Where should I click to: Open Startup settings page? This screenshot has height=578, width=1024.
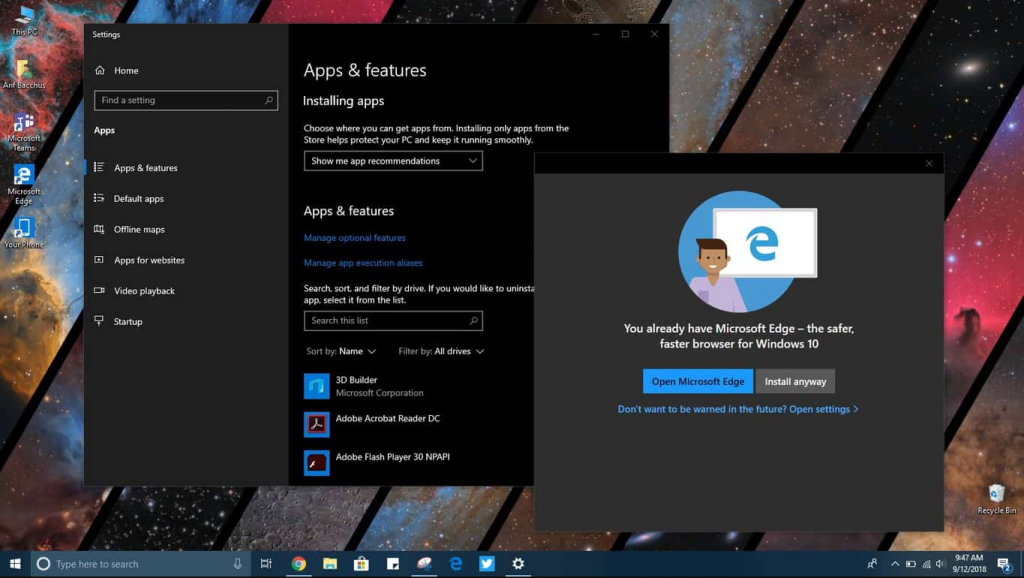pos(185,321)
